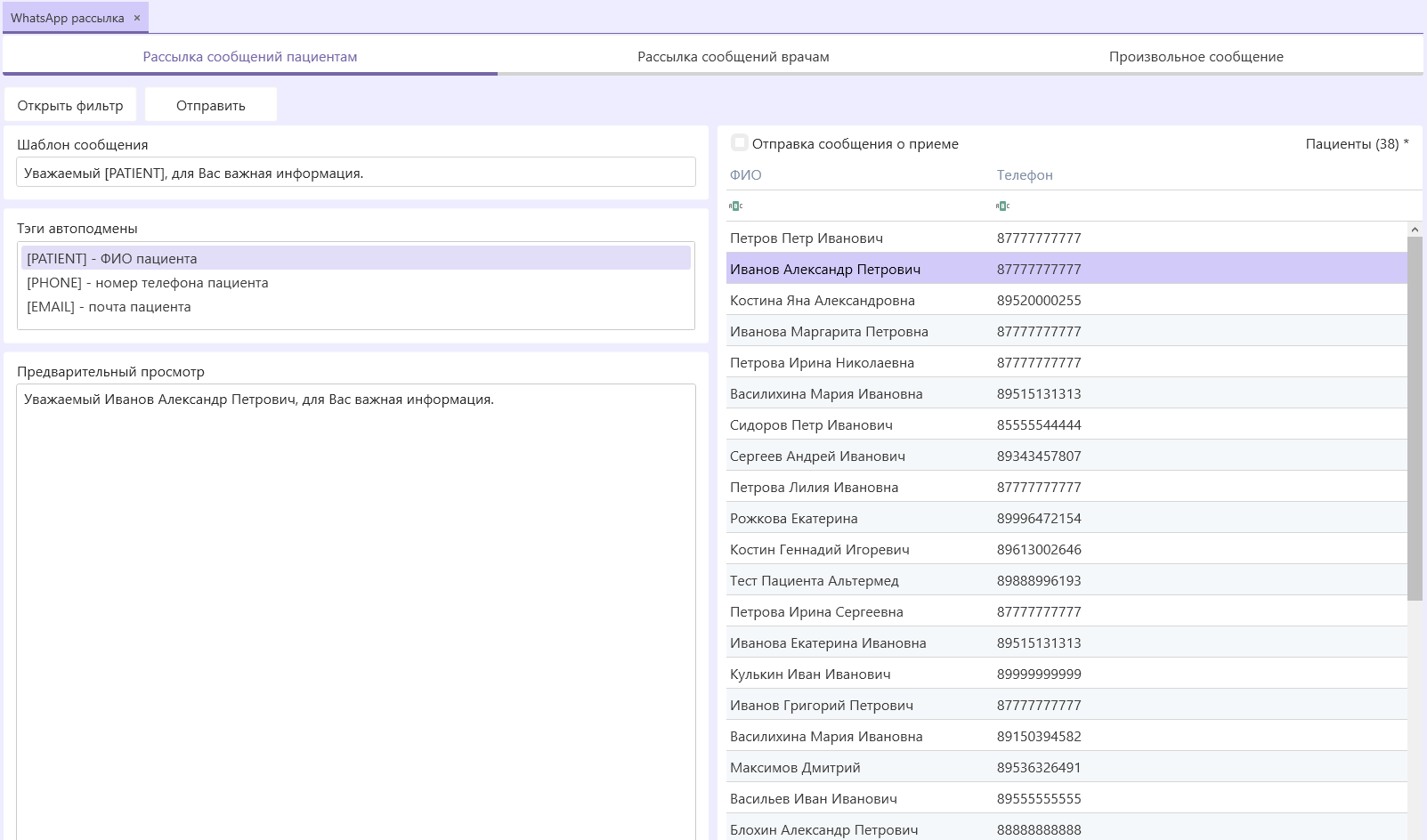
Task: Select patient Сергеев Андрей Иванович
Action: pyautogui.click(x=1066, y=456)
